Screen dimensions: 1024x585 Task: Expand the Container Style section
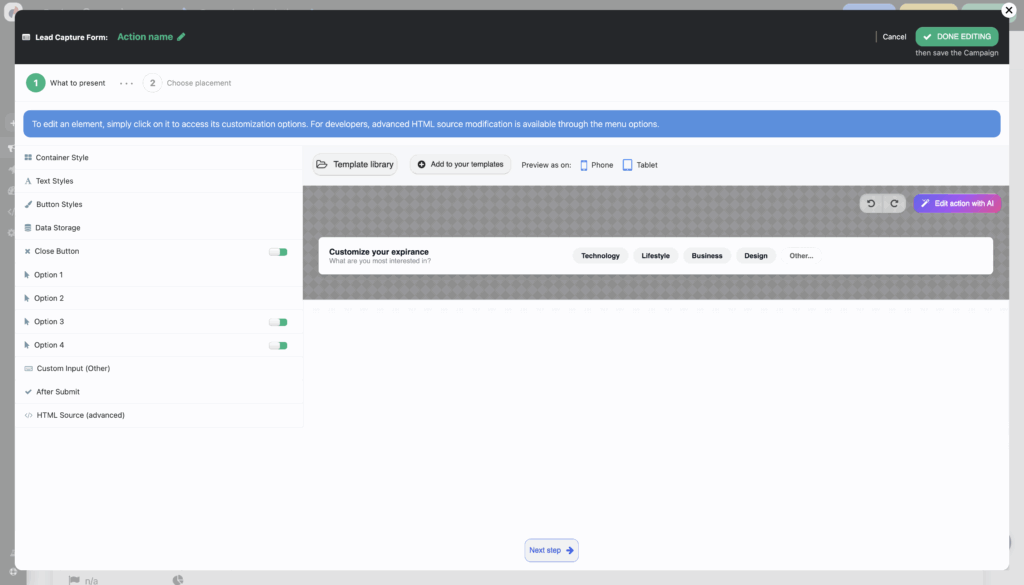62,158
